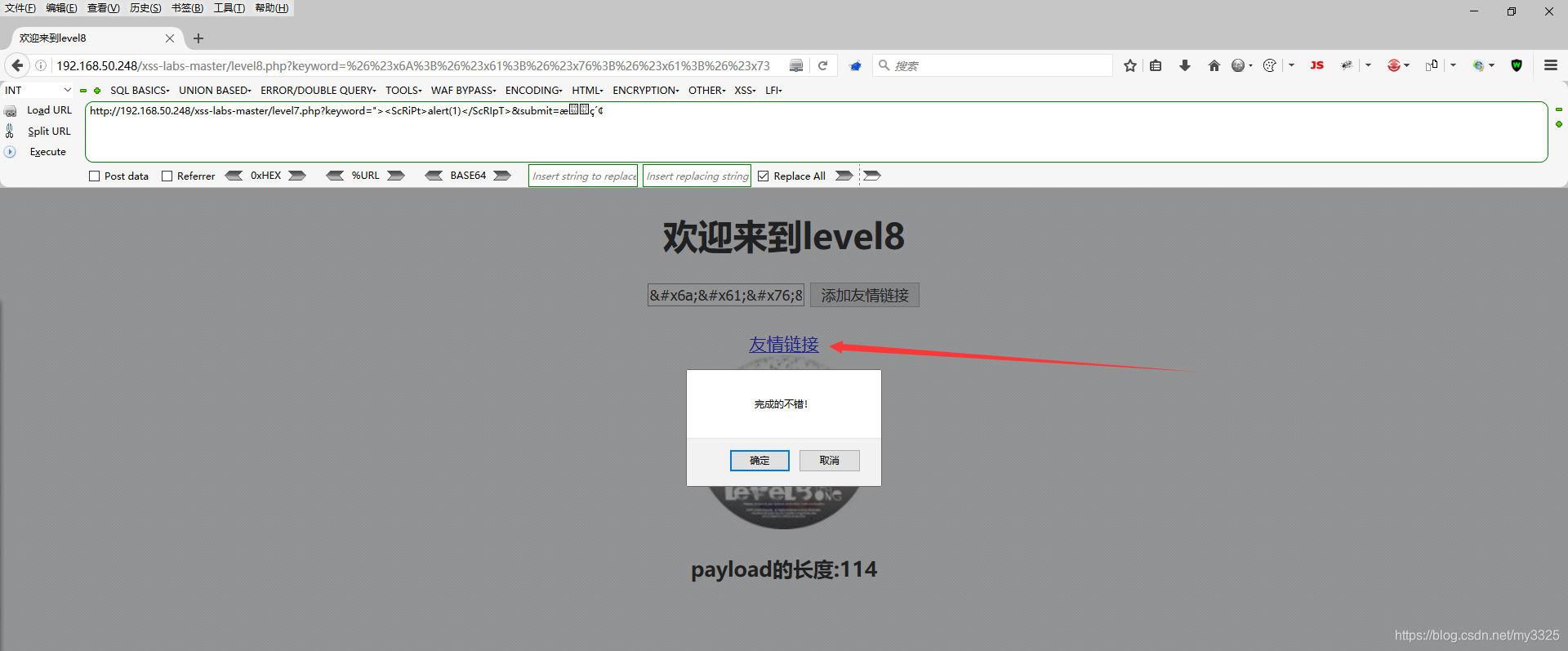Open the 编辑(E) menu
The height and width of the screenshot is (651, 1568).
coord(62,8)
